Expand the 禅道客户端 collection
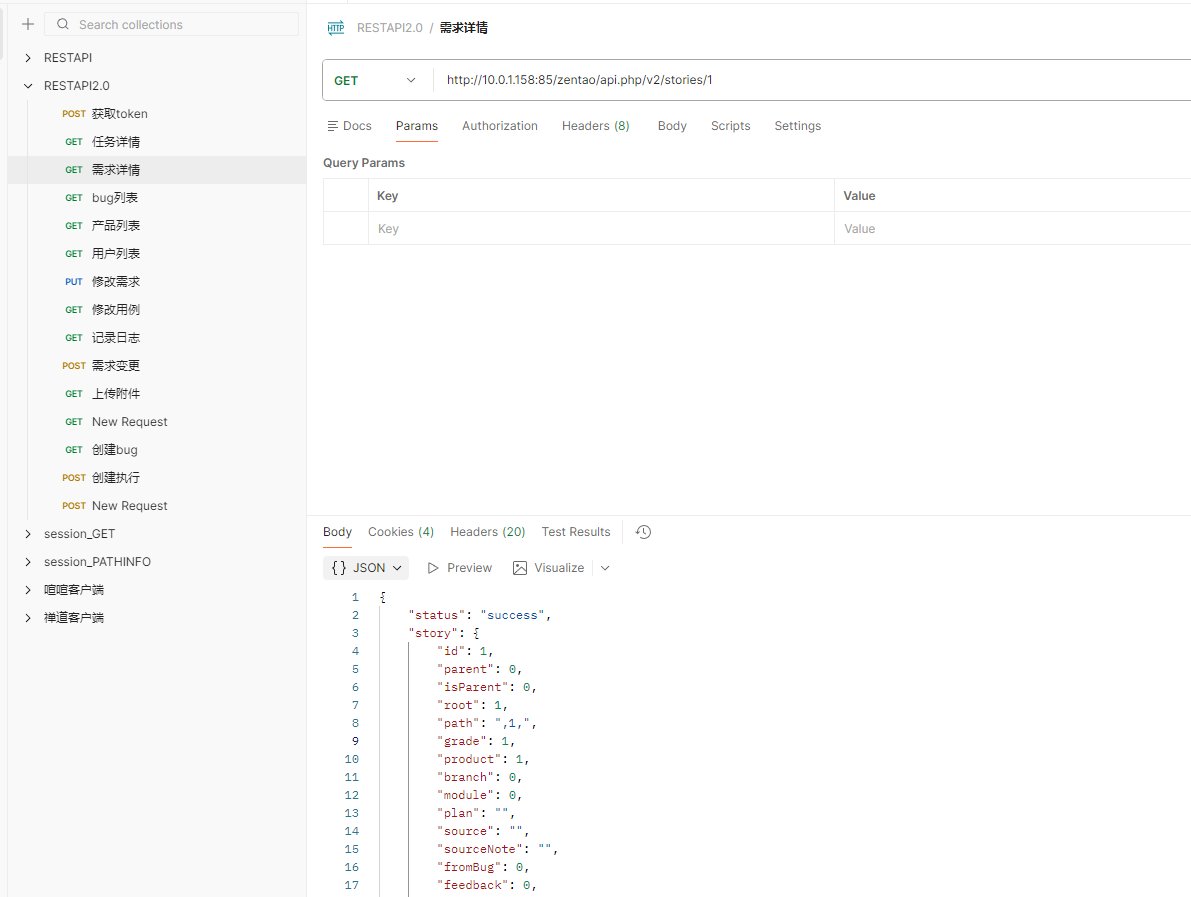The height and width of the screenshot is (897, 1191). tap(28, 618)
